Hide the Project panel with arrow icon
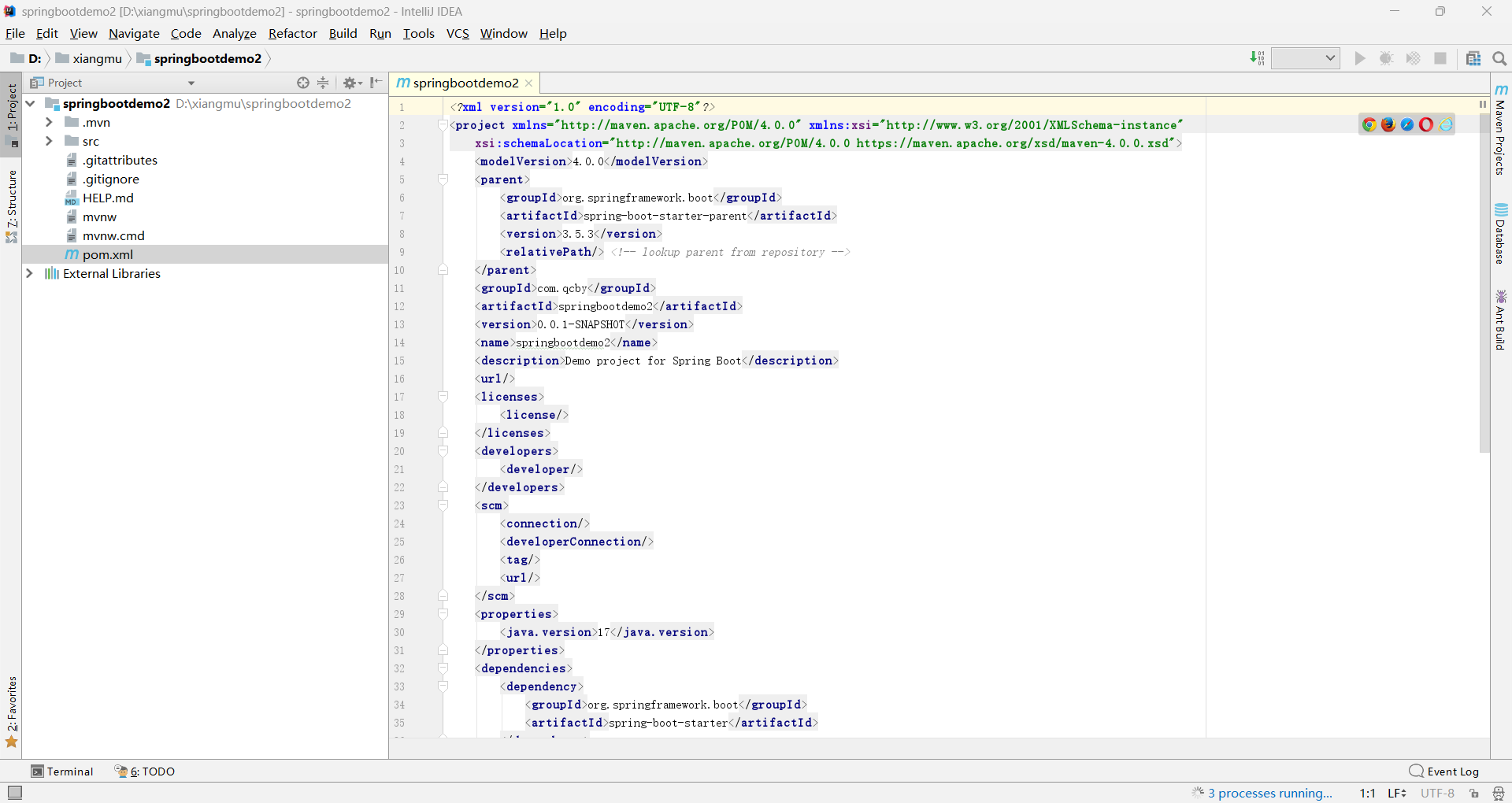The height and width of the screenshot is (803, 1512). click(376, 83)
